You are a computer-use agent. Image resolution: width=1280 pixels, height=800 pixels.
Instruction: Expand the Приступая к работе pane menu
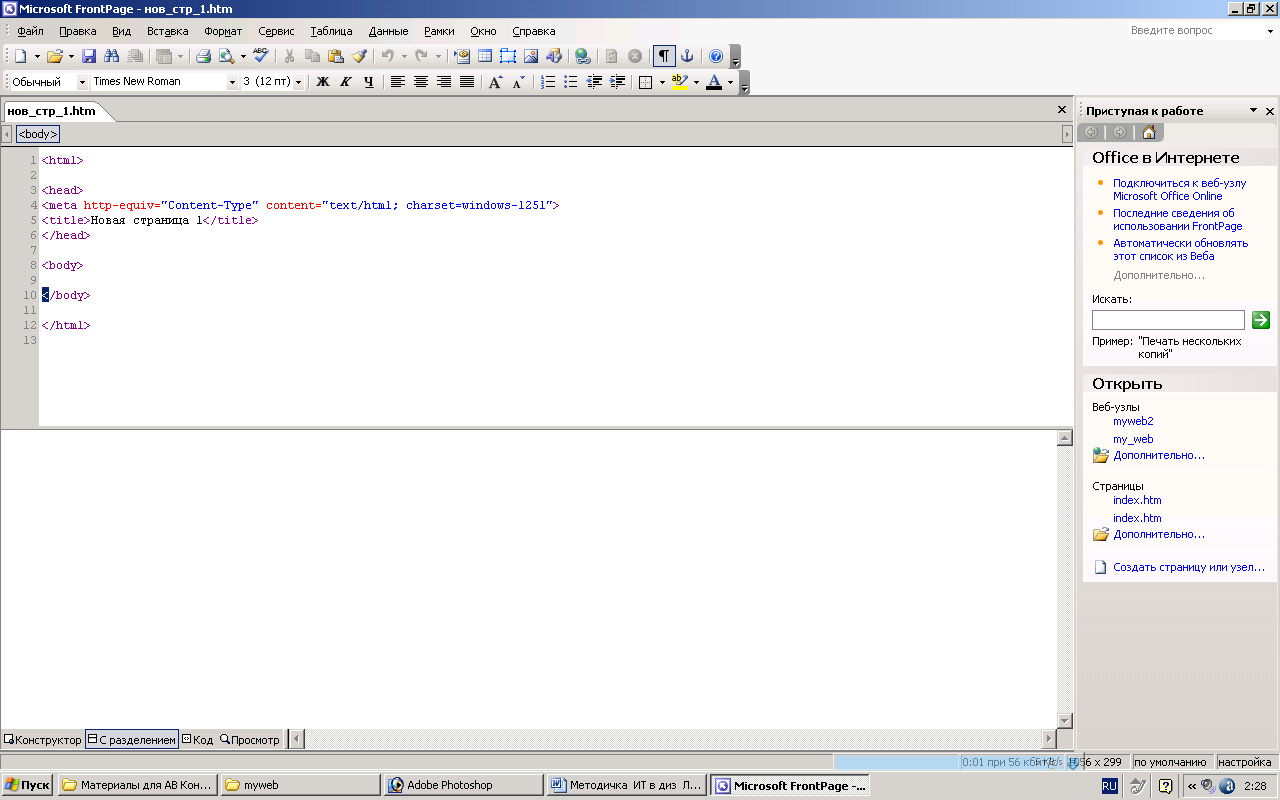[1253, 111]
